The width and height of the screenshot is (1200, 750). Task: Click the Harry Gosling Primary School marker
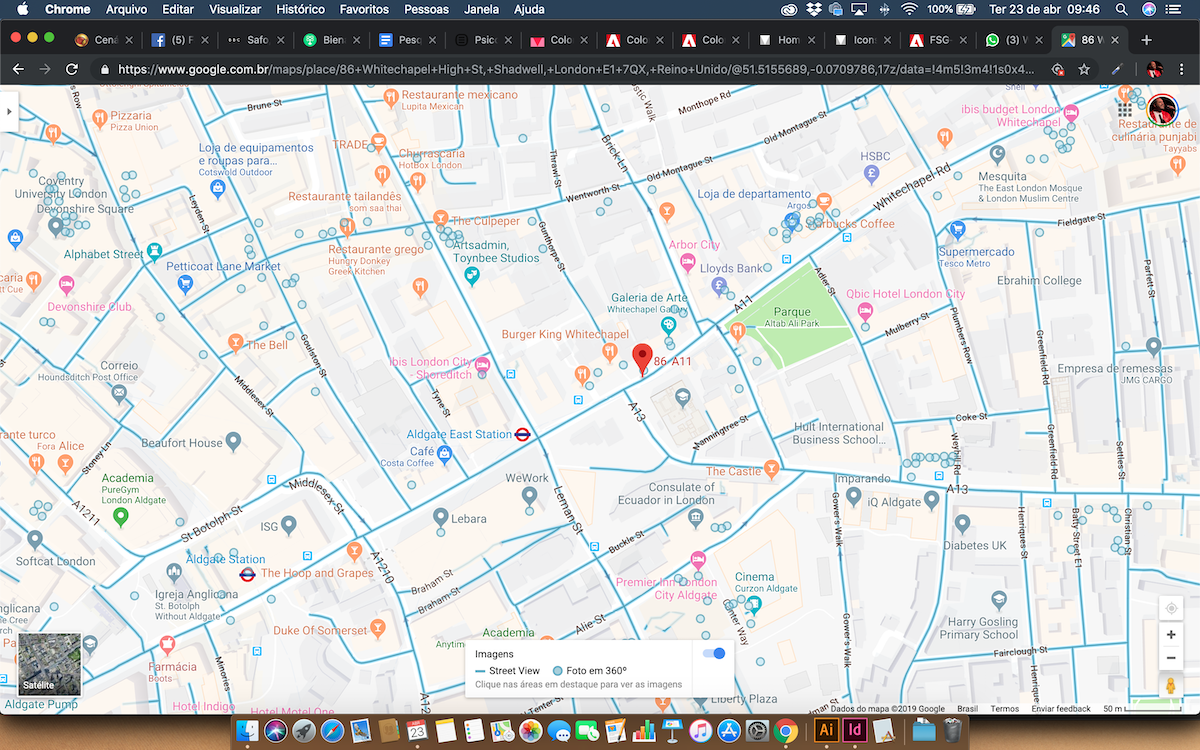[x=998, y=600]
